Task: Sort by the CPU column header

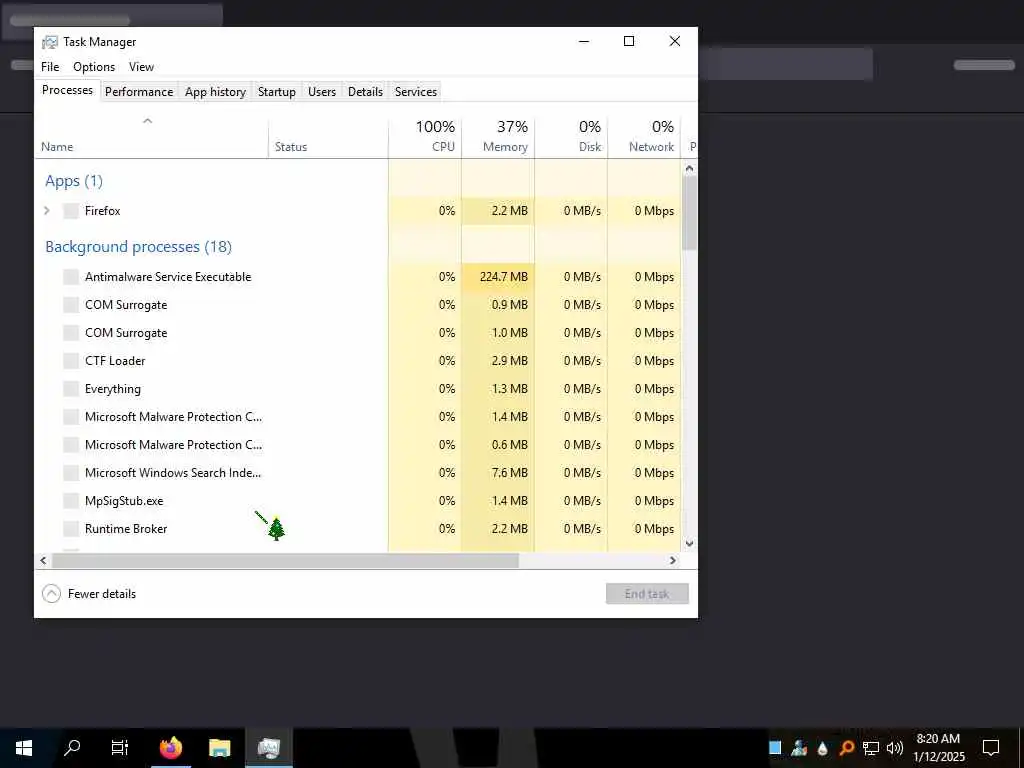Action: coord(425,136)
